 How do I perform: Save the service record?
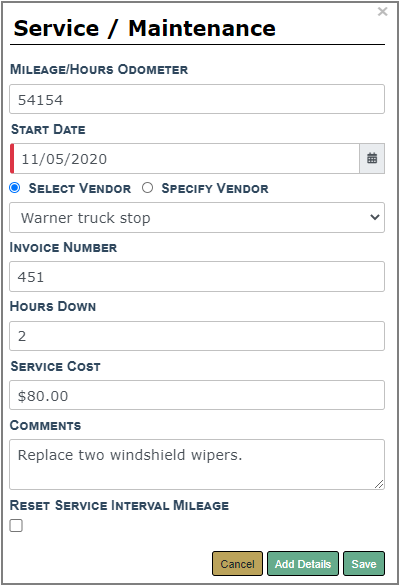(364, 563)
